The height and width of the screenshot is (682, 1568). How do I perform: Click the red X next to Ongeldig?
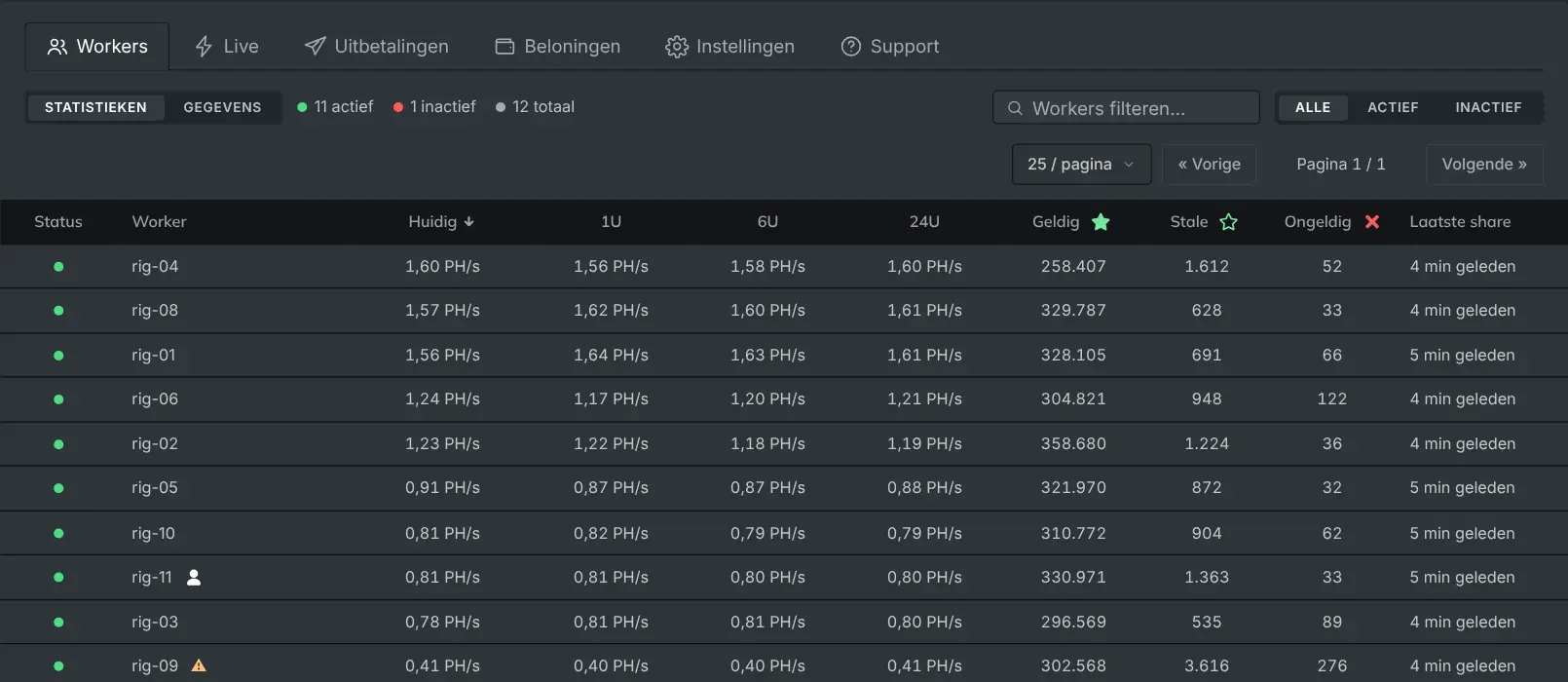(x=1372, y=222)
